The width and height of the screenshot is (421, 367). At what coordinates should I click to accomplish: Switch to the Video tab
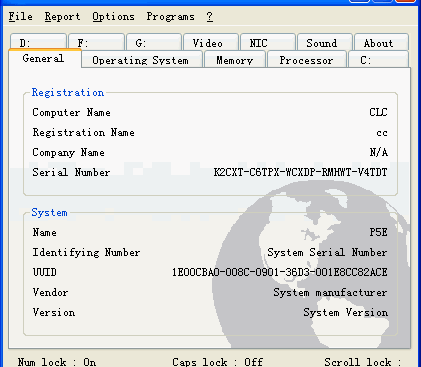tap(211, 42)
